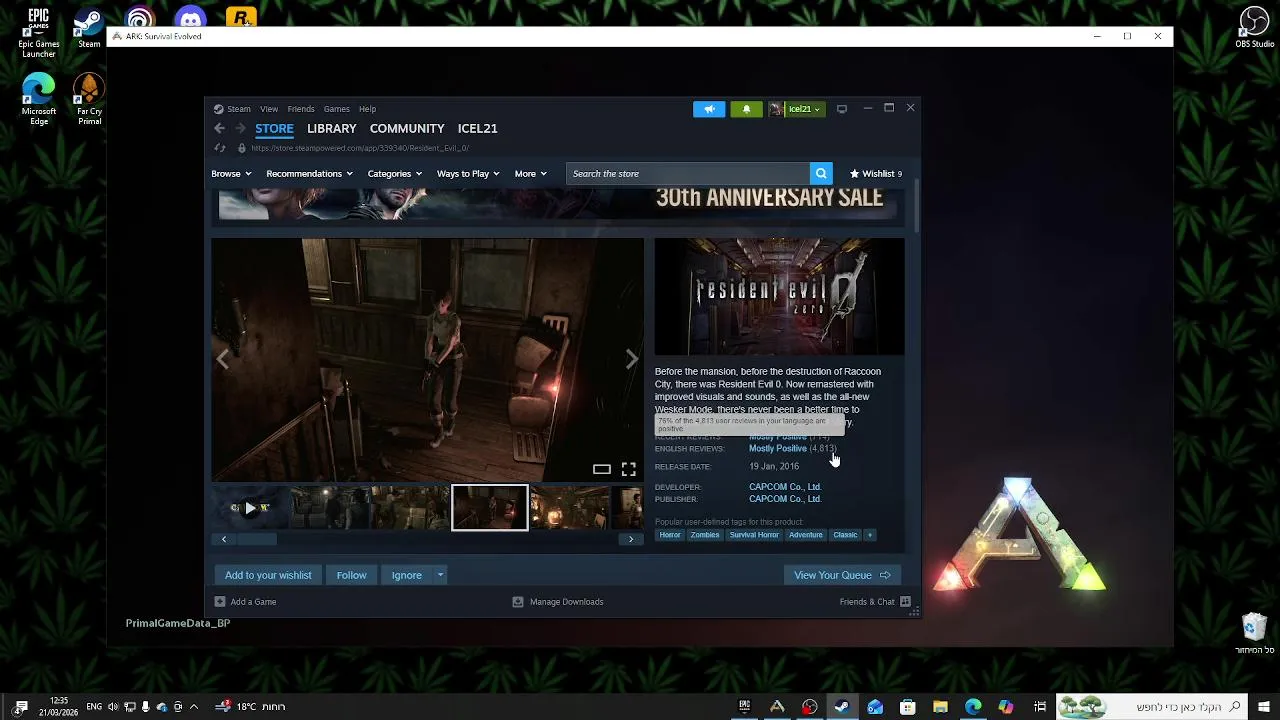Click the Zombies tag

705,535
